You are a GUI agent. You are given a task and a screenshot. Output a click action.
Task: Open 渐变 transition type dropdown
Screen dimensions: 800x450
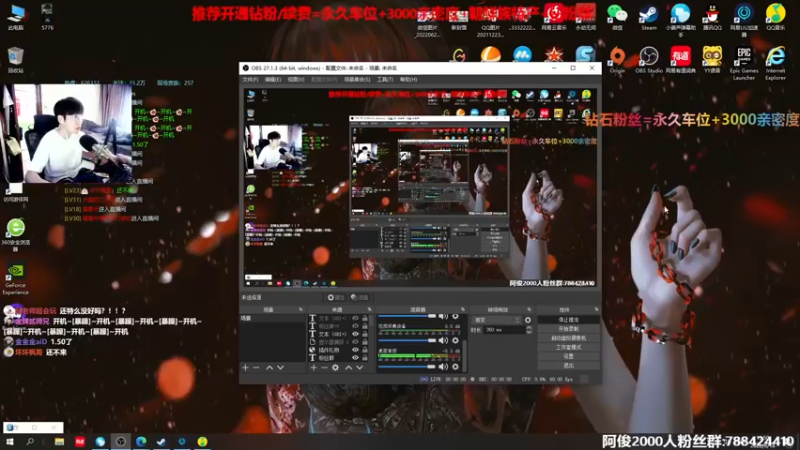tap(497, 320)
